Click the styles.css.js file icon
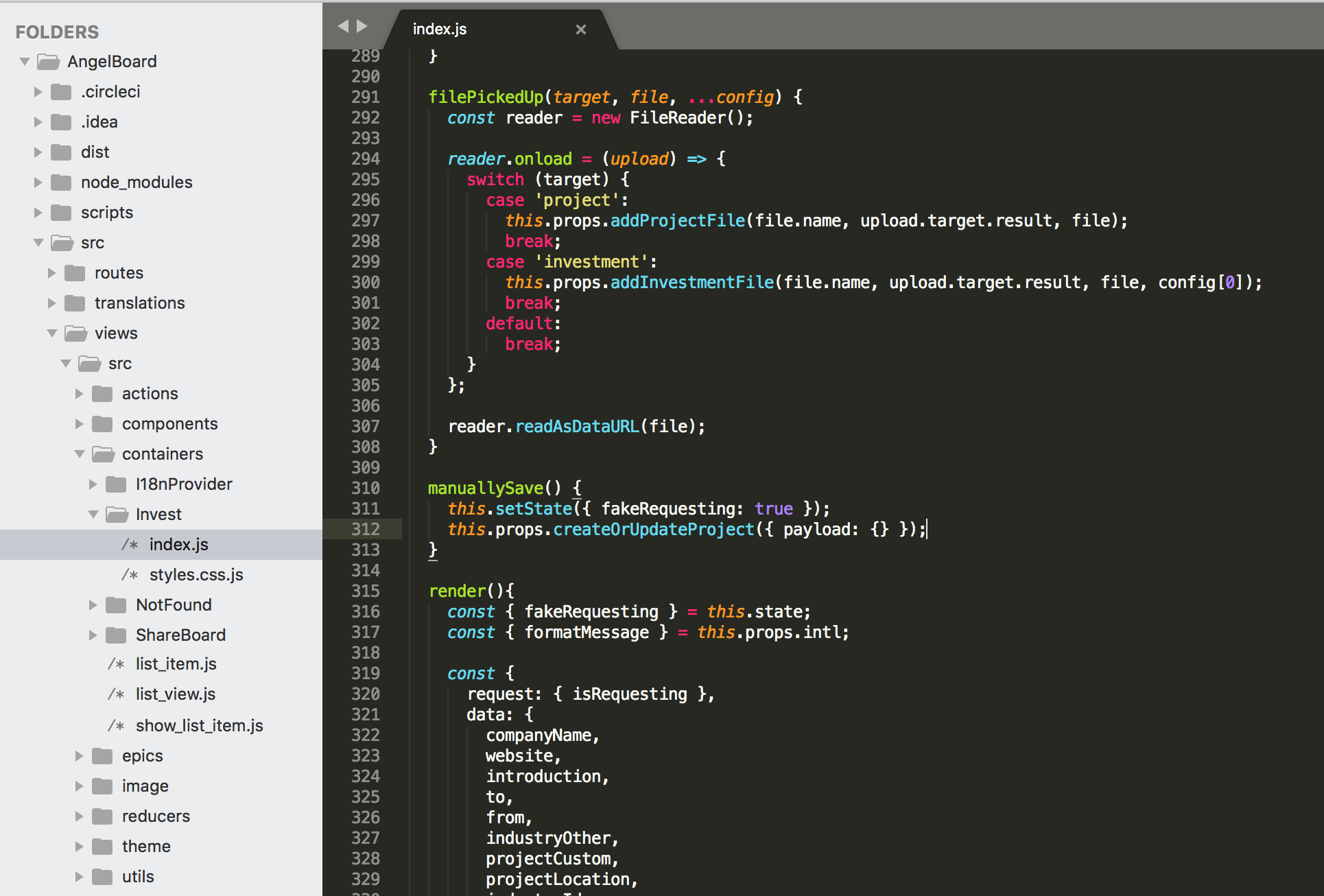This screenshot has height=896, width=1324. tap(130, 575)
